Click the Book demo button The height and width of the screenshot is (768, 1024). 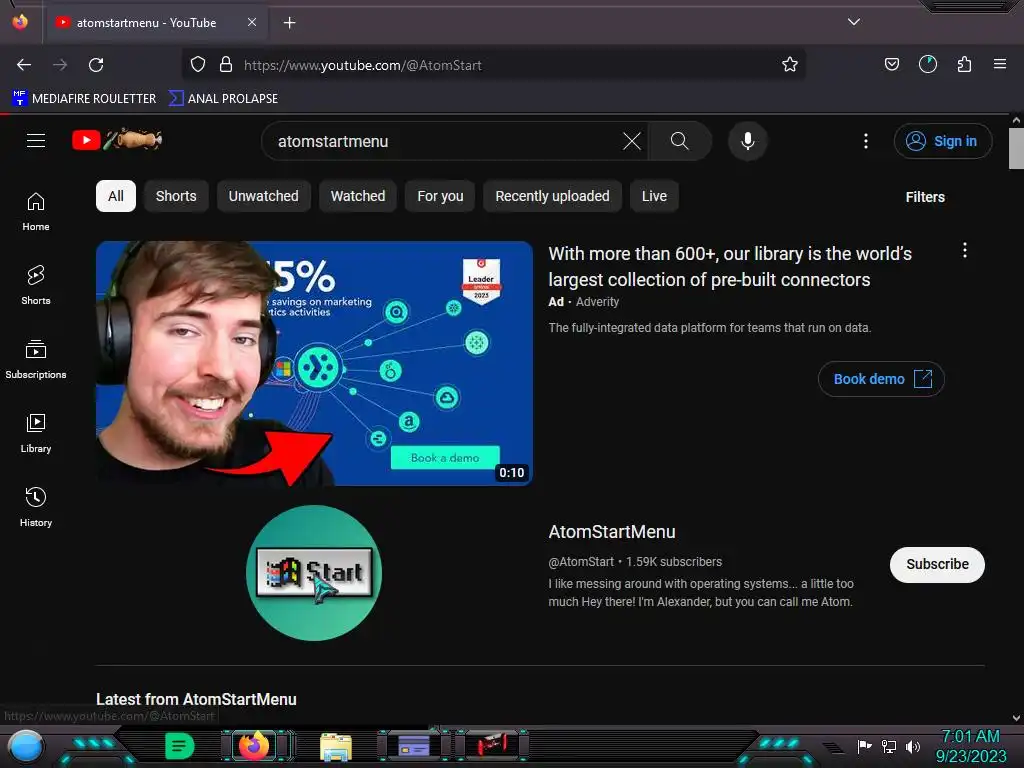(x=881, y=379)
